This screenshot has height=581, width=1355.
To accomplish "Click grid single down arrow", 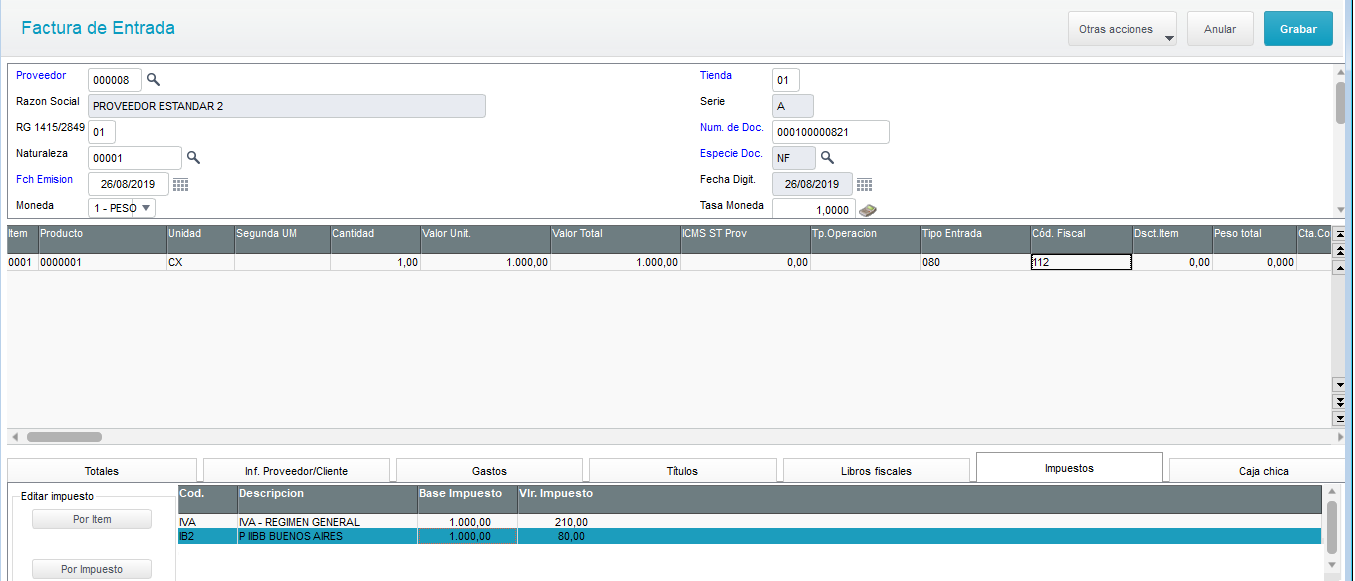I will 1340,384.
